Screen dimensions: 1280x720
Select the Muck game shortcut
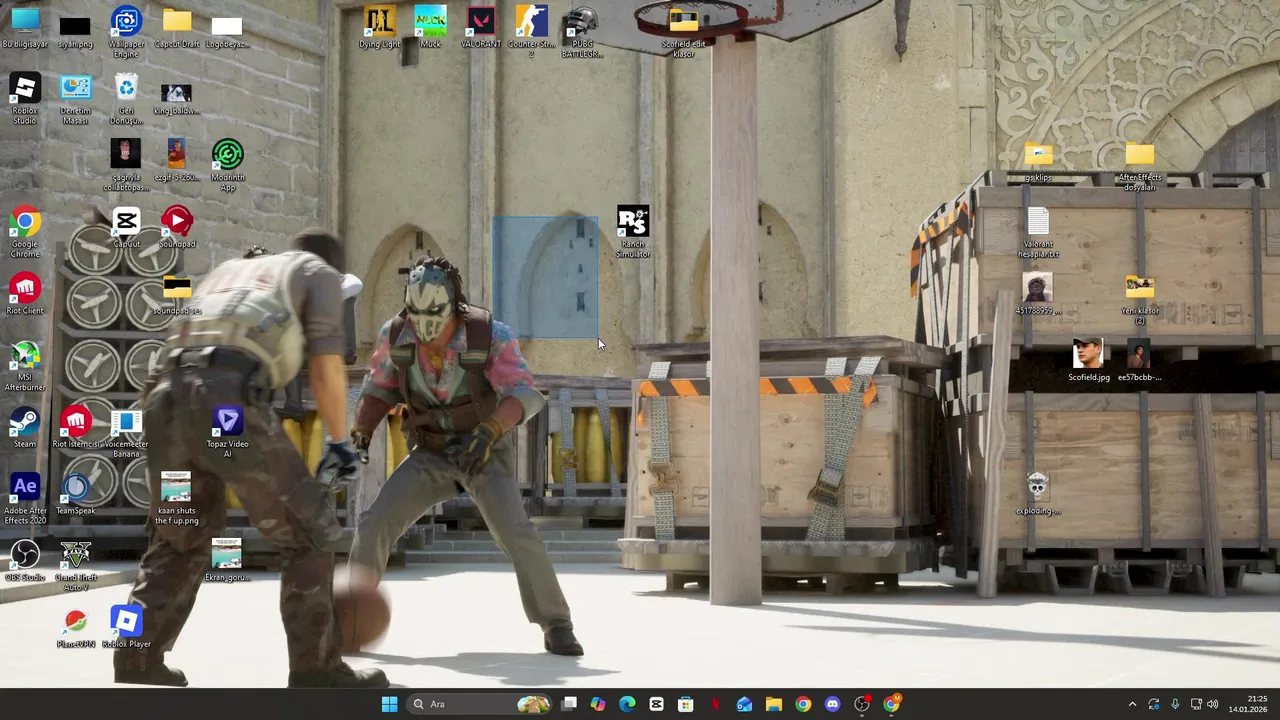[430, 28]
